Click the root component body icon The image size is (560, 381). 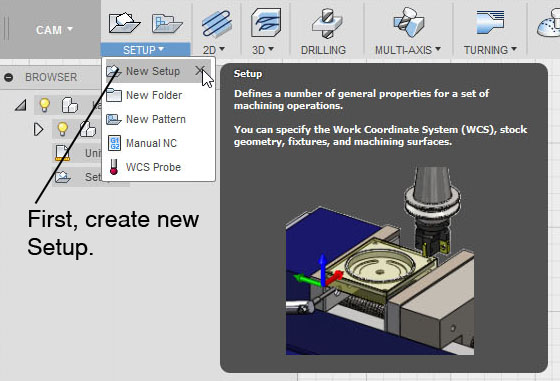click(70, 105)
